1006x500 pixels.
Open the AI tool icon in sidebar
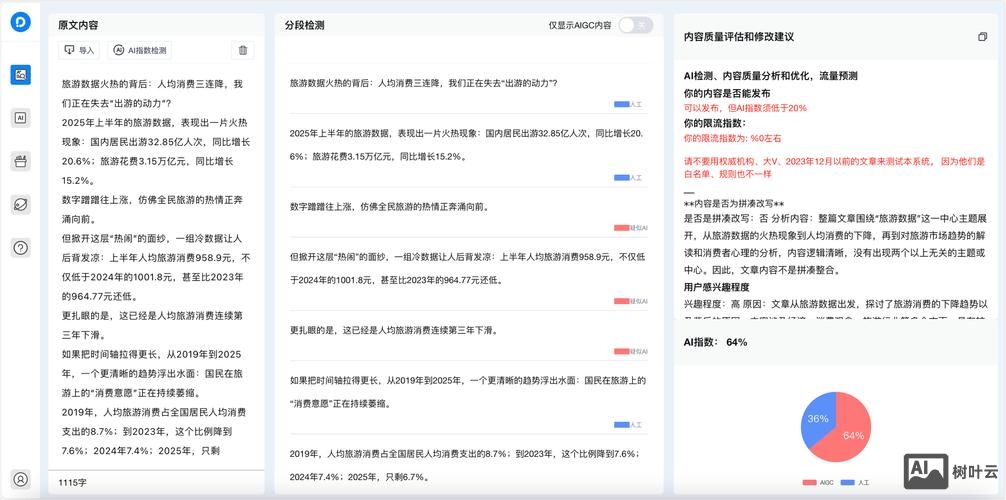(x=21, y=117)
